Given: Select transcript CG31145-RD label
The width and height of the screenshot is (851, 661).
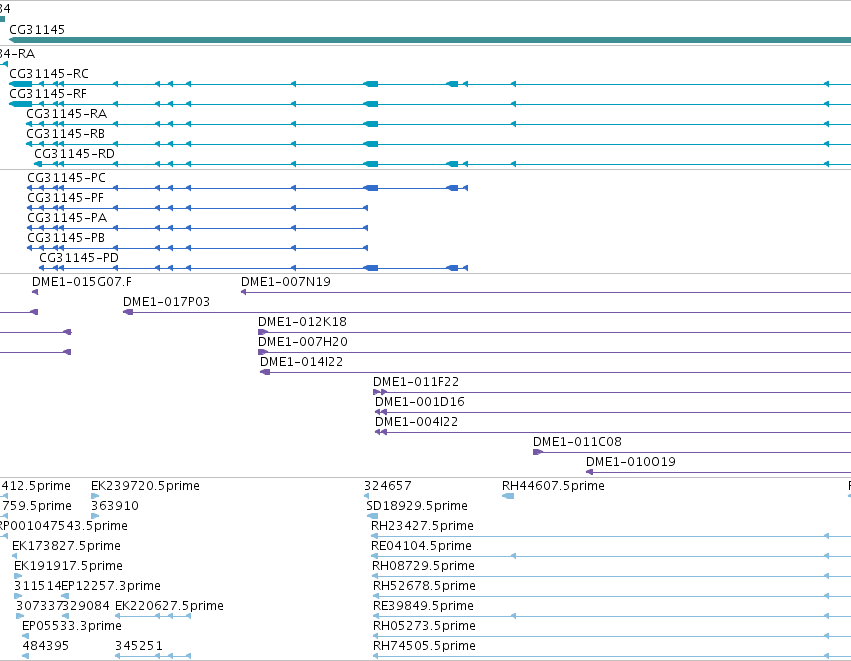Looking at the screenshot, I should (x=74, y=154).
